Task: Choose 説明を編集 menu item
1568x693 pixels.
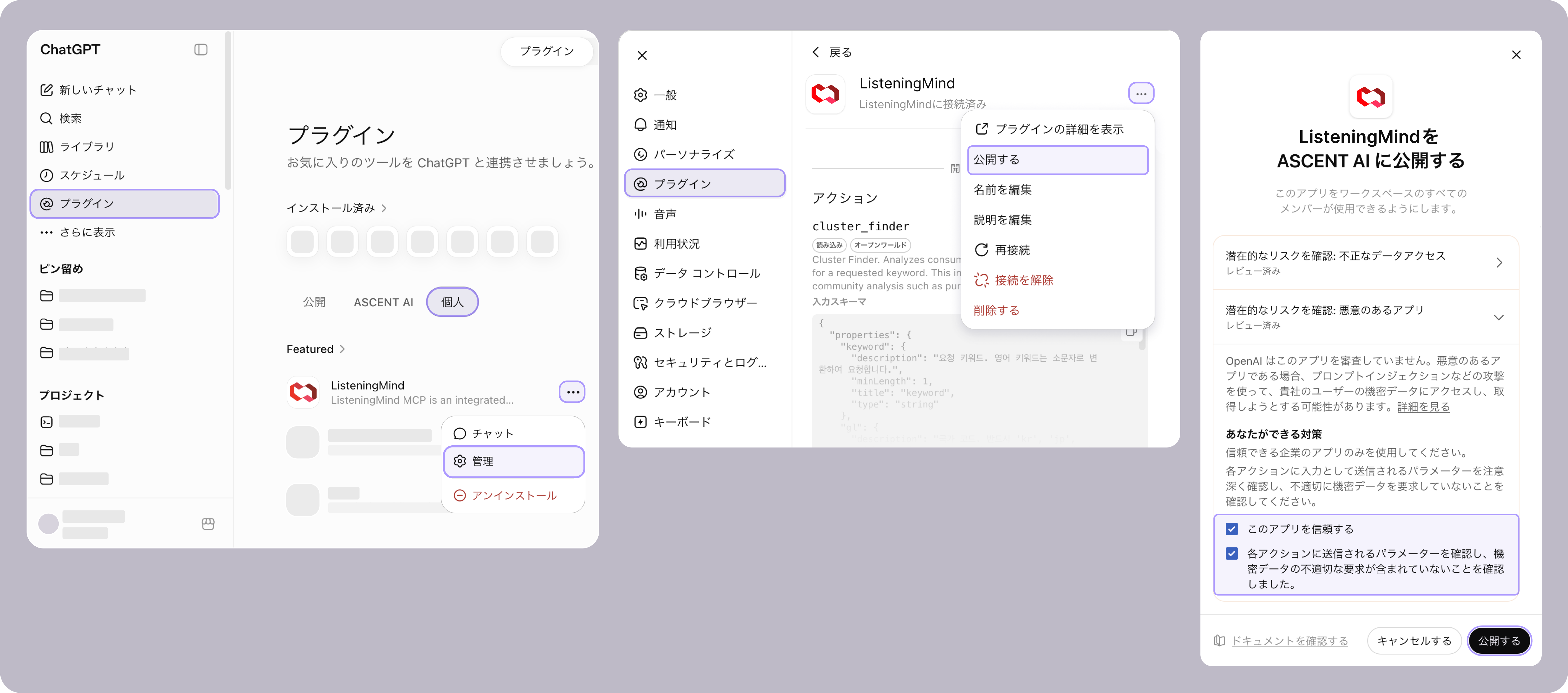Action: pos(1057,220)
